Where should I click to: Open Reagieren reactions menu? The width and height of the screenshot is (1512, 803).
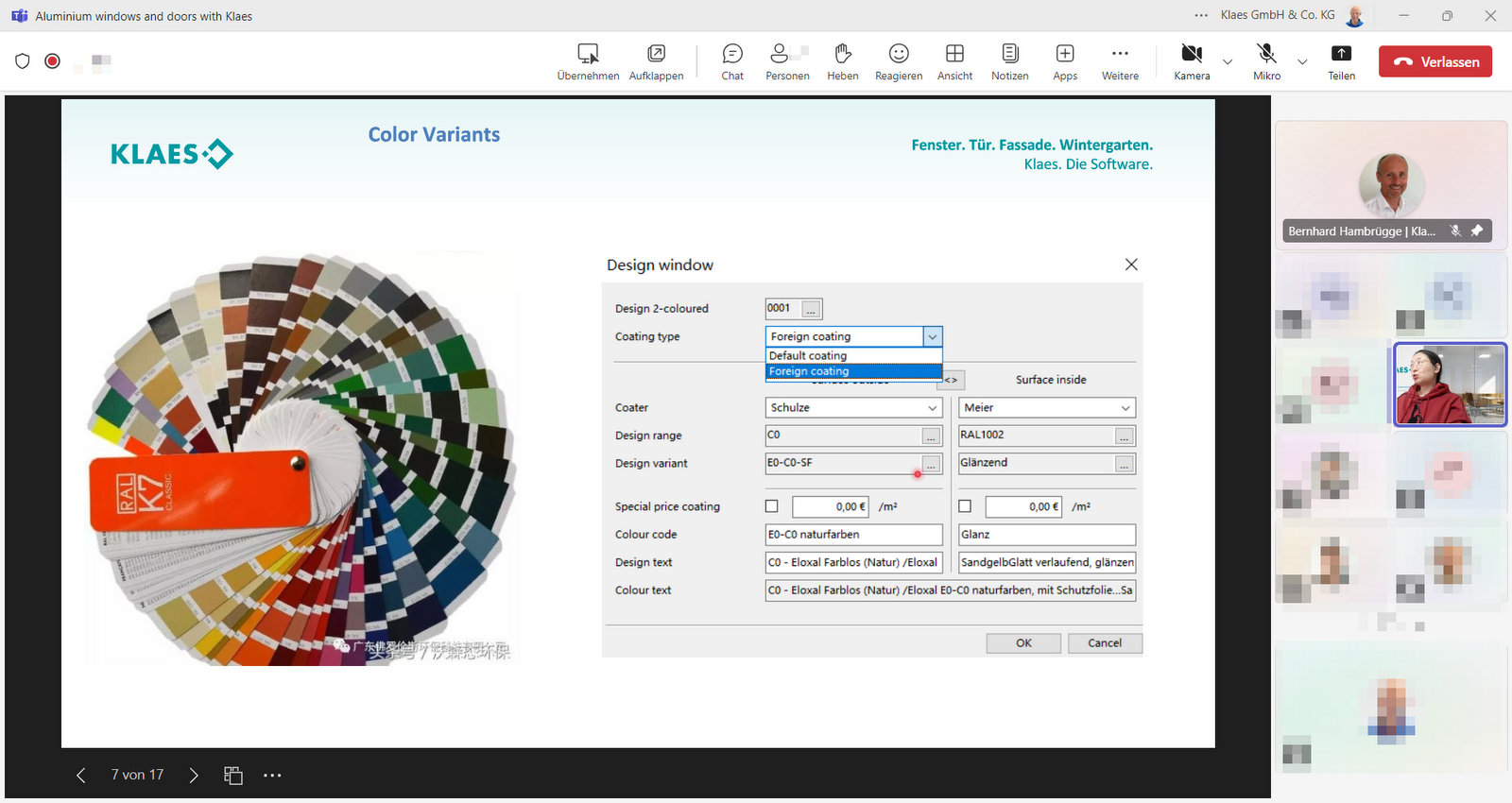(x=898, y=61)
